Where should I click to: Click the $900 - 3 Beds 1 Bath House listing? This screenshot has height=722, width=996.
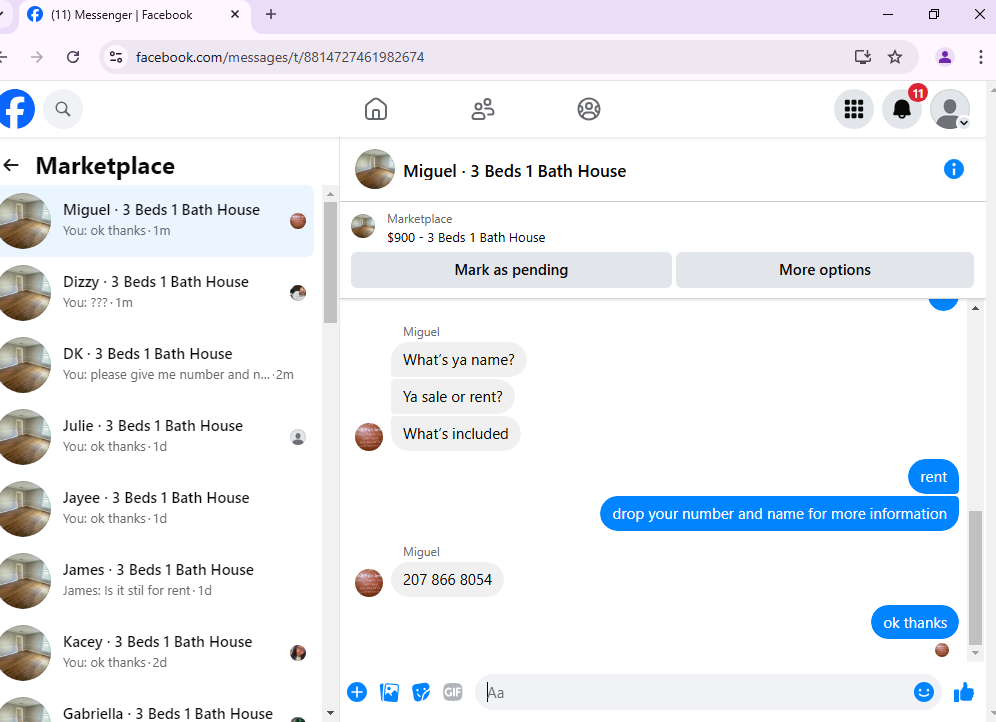[x=466, y=237]
